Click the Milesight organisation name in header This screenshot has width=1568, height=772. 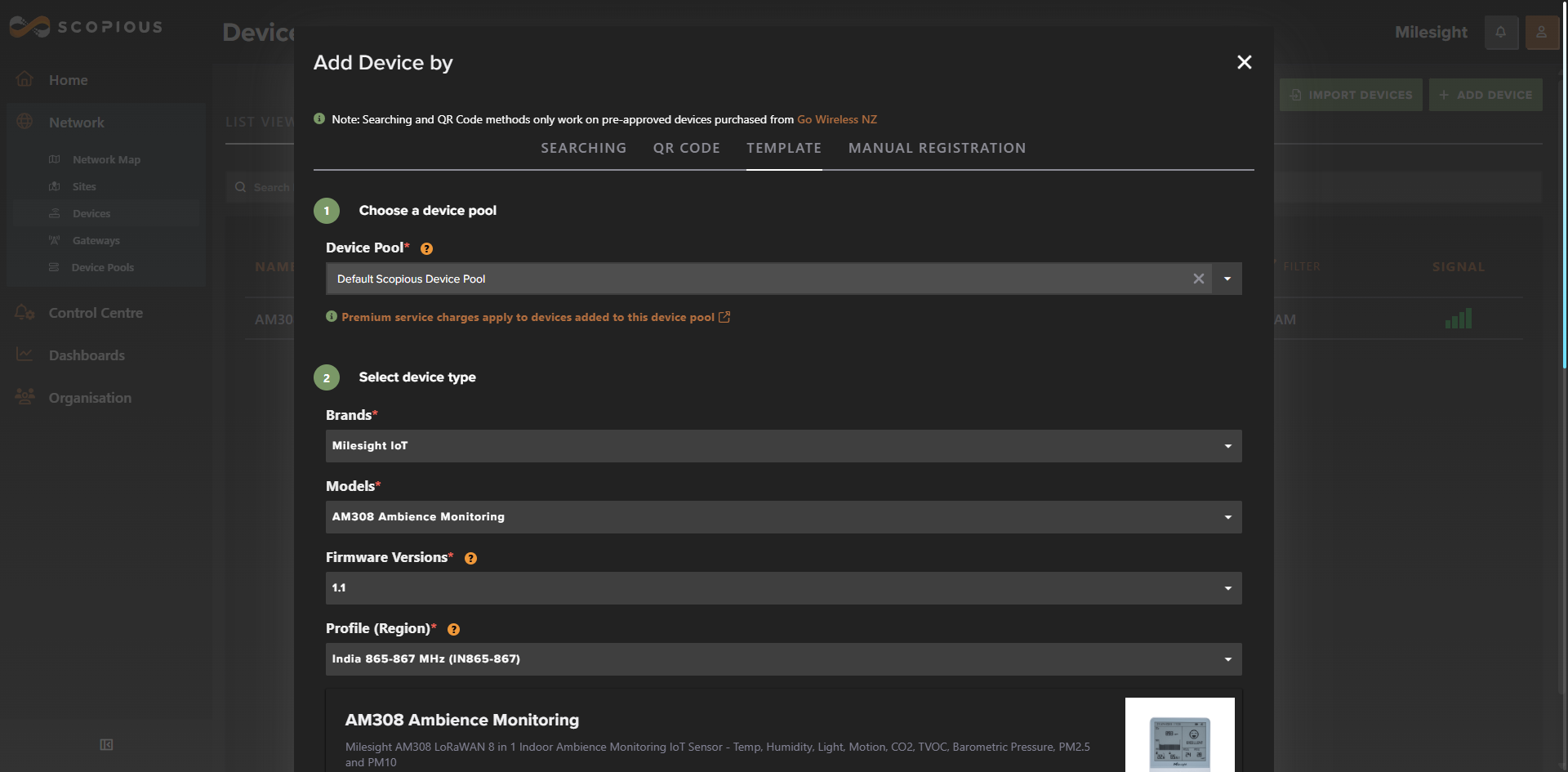[1431, 33]
